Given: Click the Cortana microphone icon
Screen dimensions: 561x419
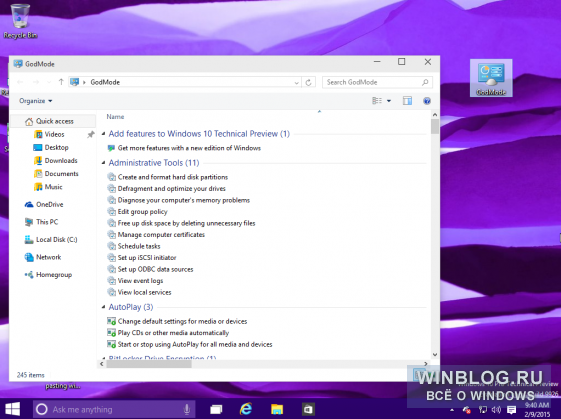Looking at the screenshot, I should pos(186,409).
